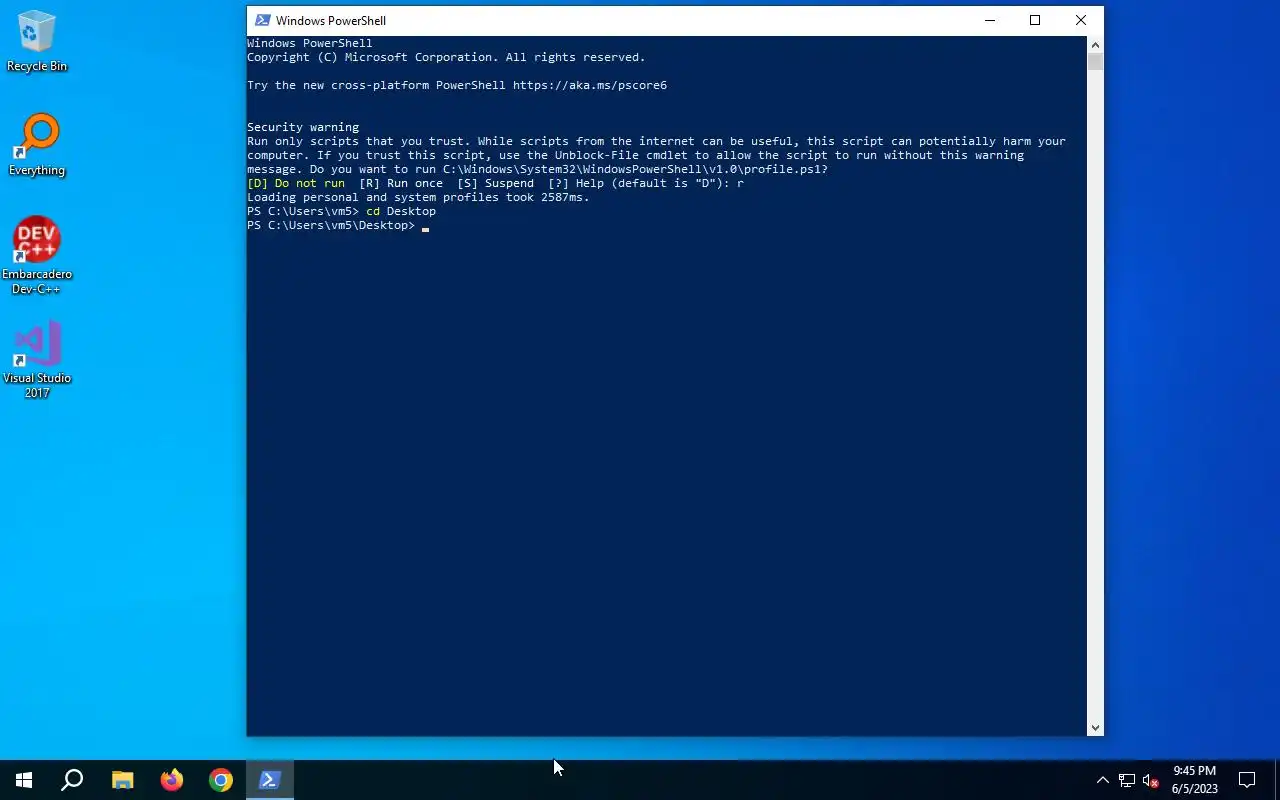Click the '[D] Do not run' option text
The width and height of the screenshot is (1280, 800).
tap(296, 183)
